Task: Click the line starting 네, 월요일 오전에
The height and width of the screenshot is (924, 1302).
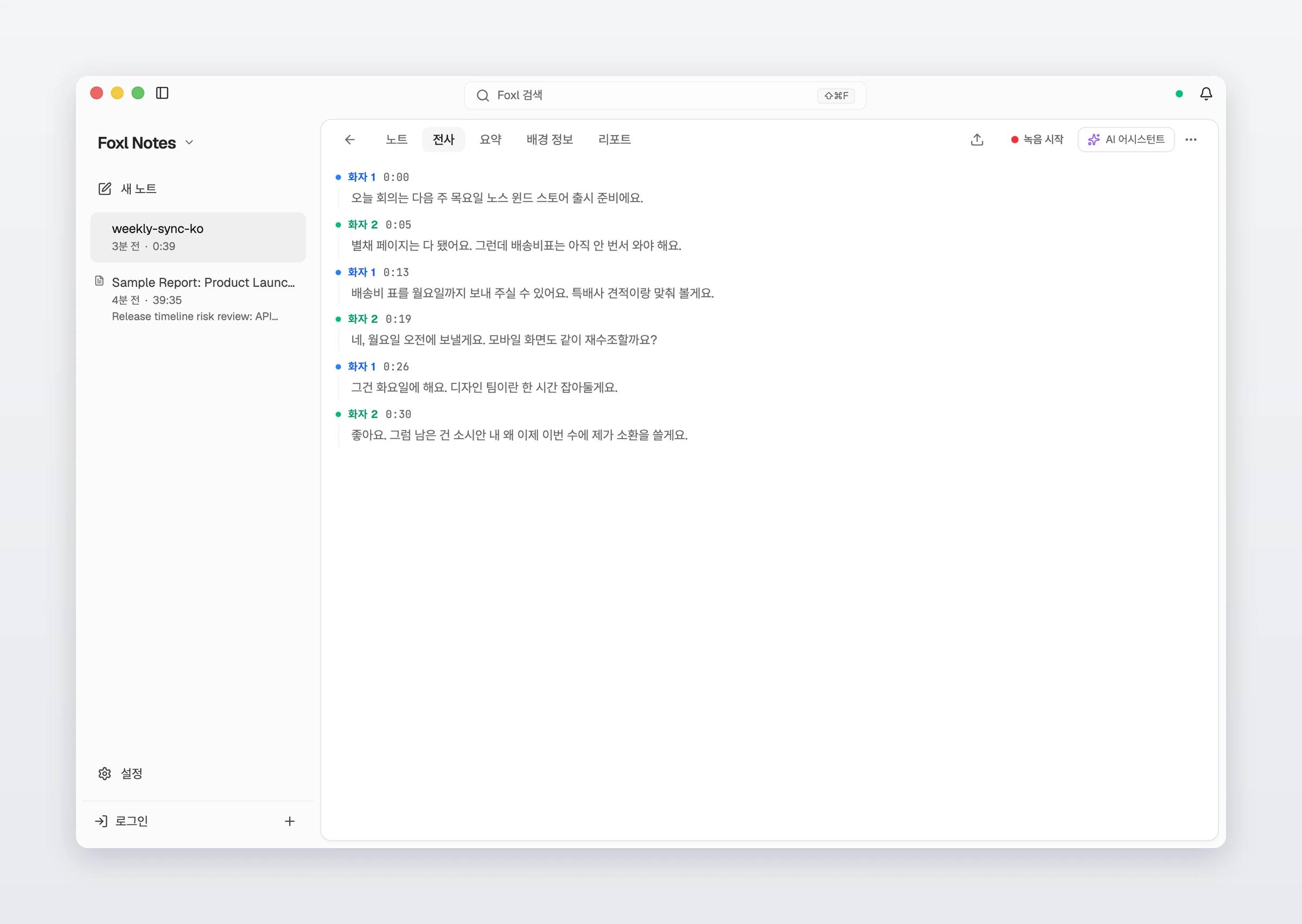Action: click(x=504, y=339)
